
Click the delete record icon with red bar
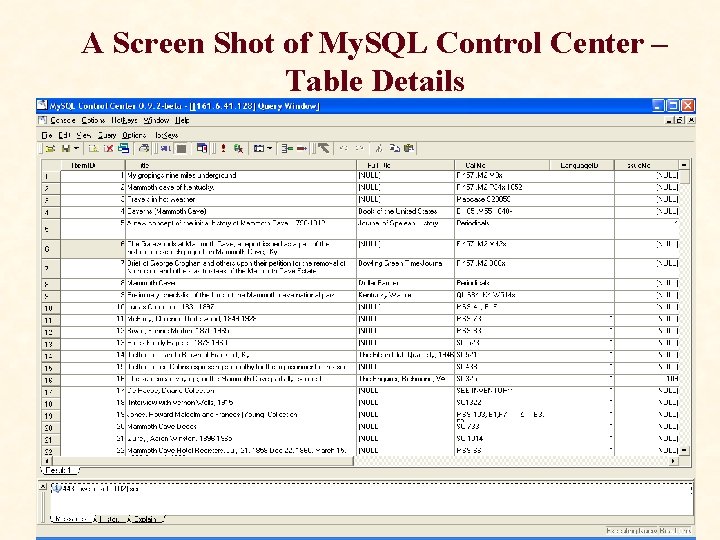[x=302, y=148]
